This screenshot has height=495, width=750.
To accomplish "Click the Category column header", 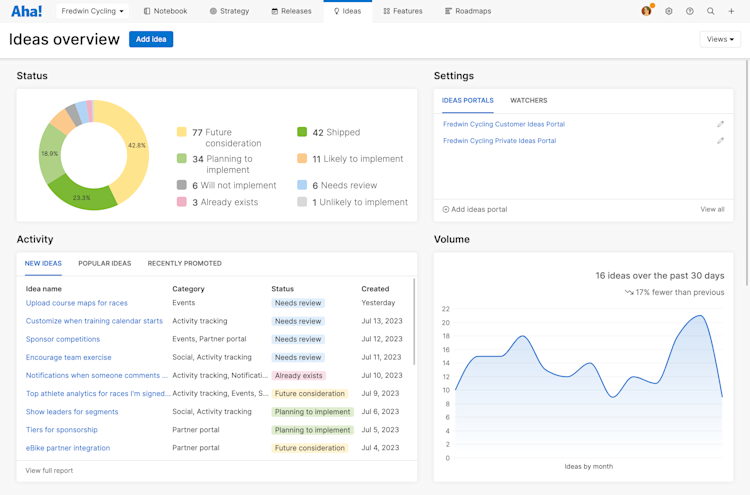I will point(188,289).
